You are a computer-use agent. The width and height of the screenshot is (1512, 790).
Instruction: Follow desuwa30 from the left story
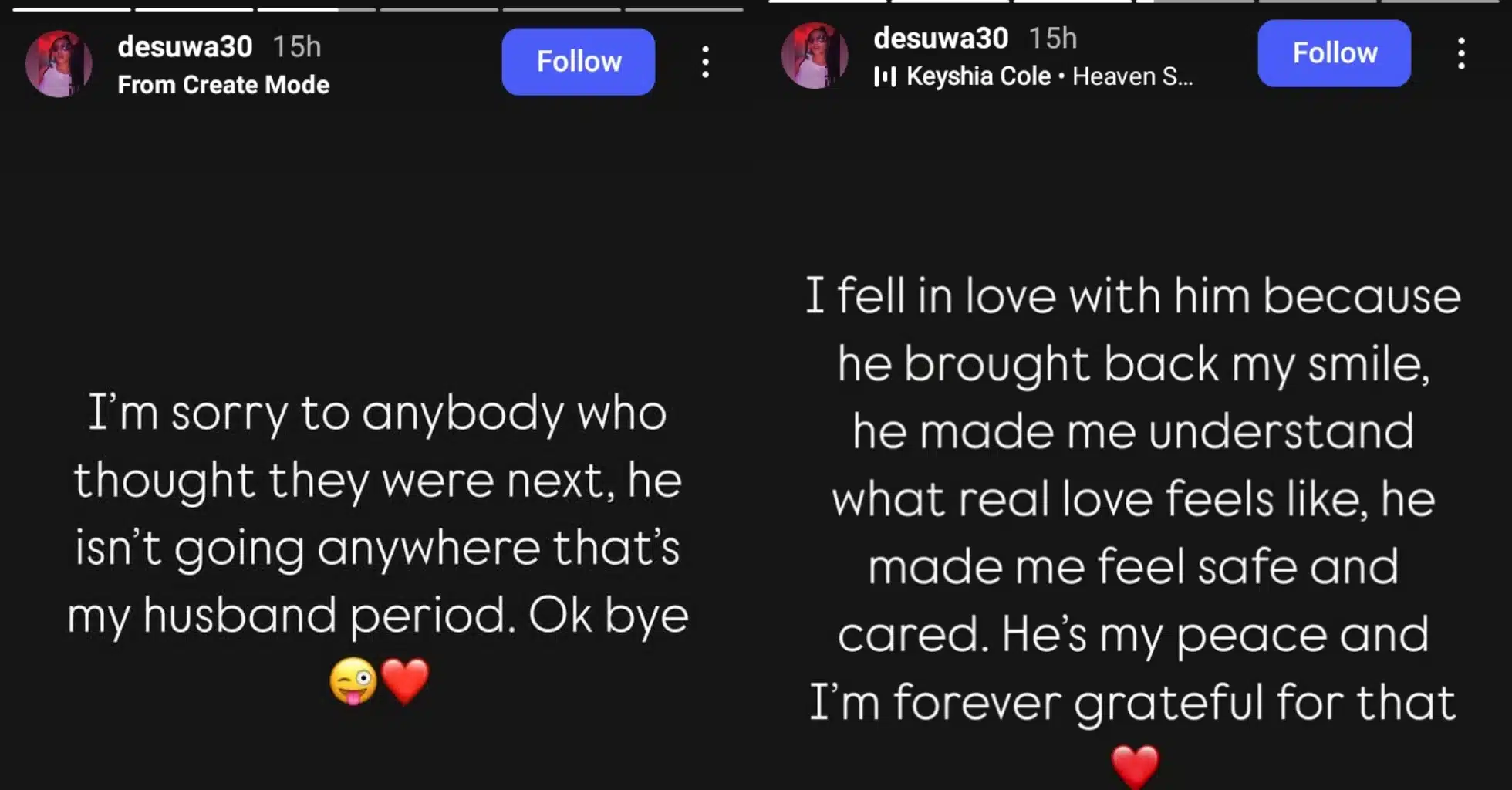point(579,62)
